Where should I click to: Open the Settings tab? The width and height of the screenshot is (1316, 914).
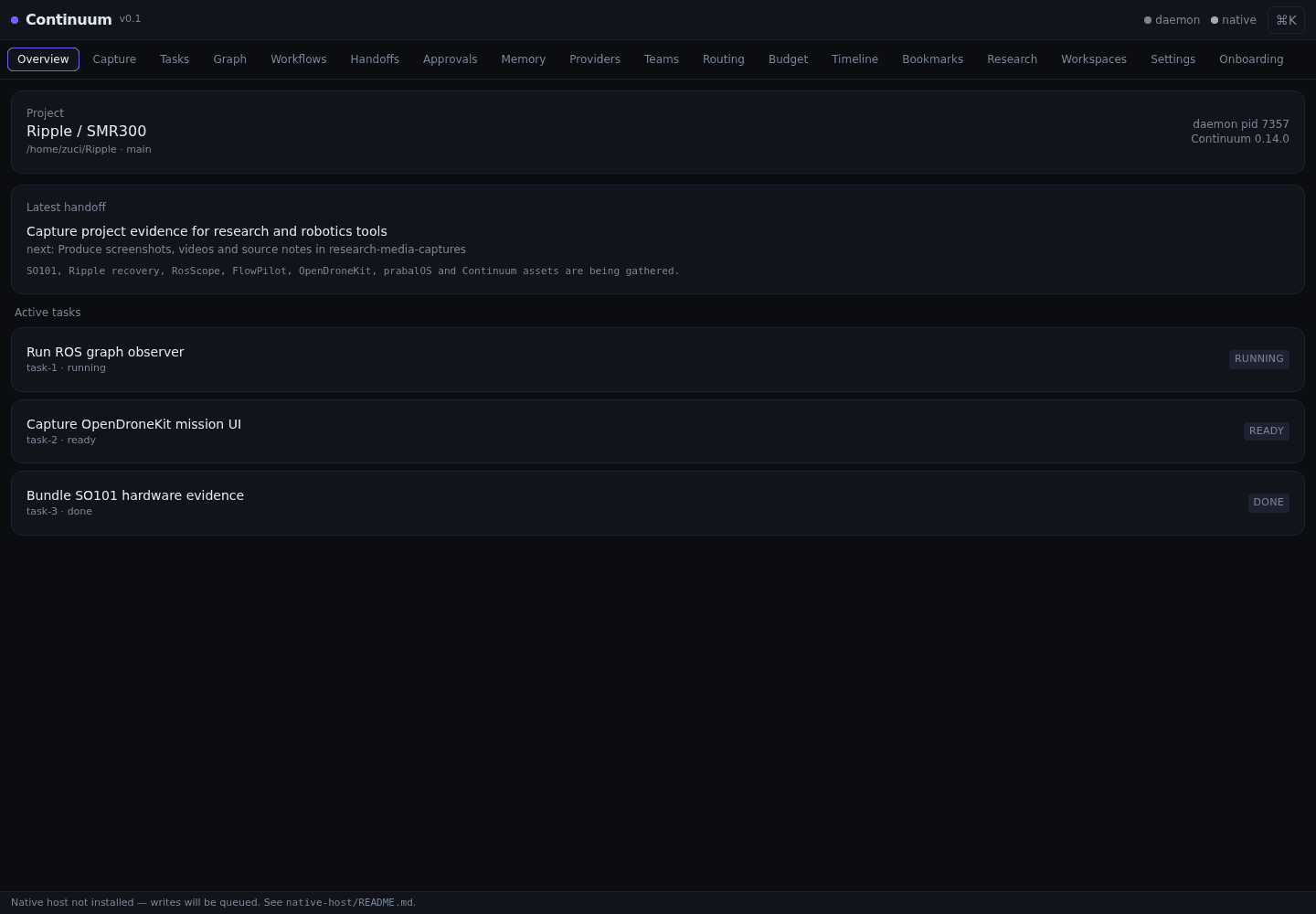click(1173, 59)
